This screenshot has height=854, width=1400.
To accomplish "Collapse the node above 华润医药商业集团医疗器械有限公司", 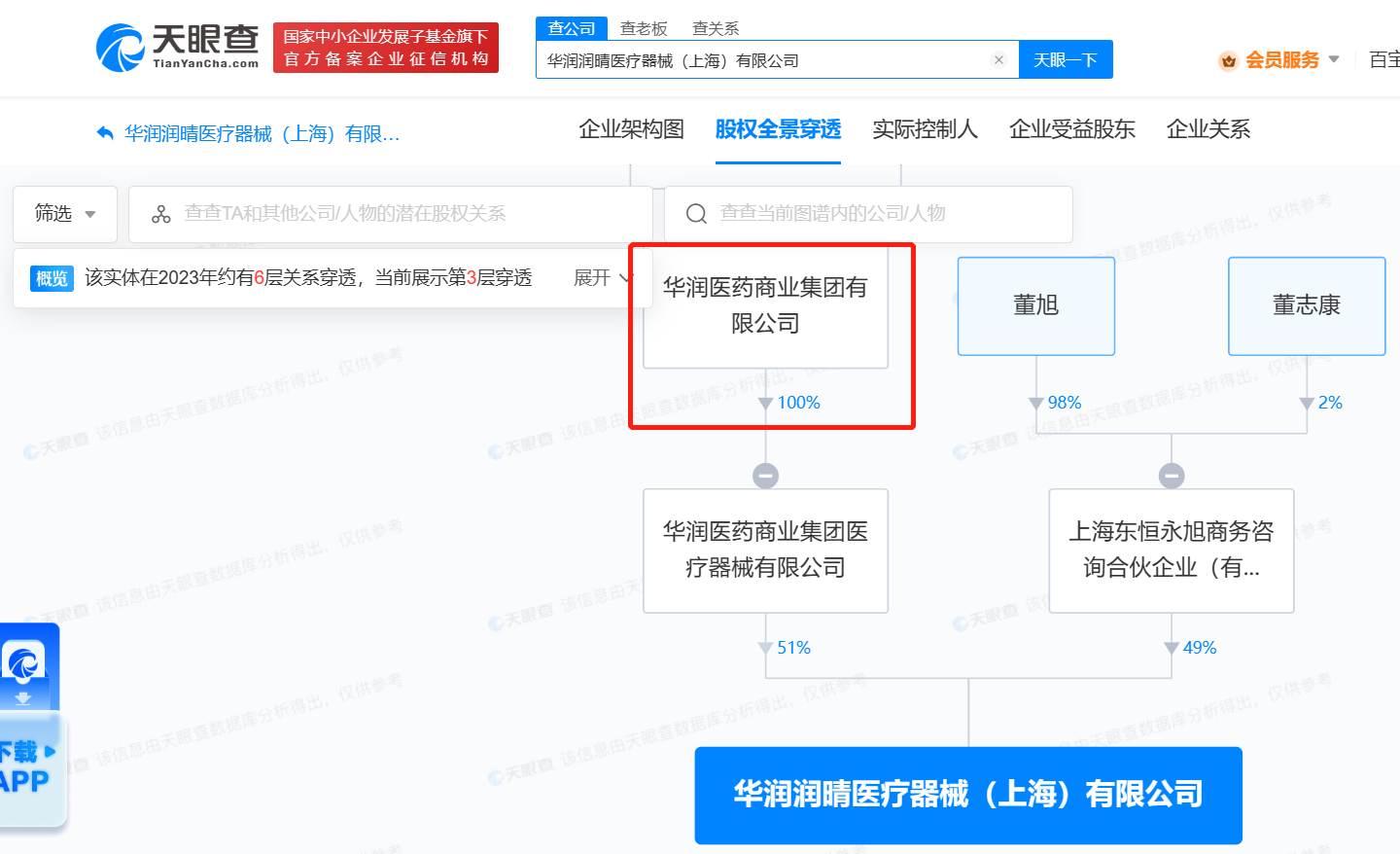I will [x=766, y=476].
